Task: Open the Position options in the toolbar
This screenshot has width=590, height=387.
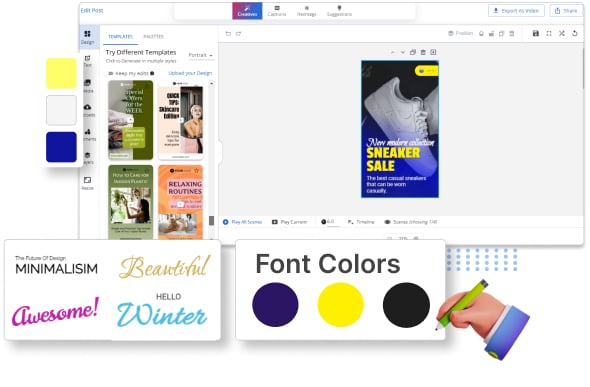Action: click(461, 33)
